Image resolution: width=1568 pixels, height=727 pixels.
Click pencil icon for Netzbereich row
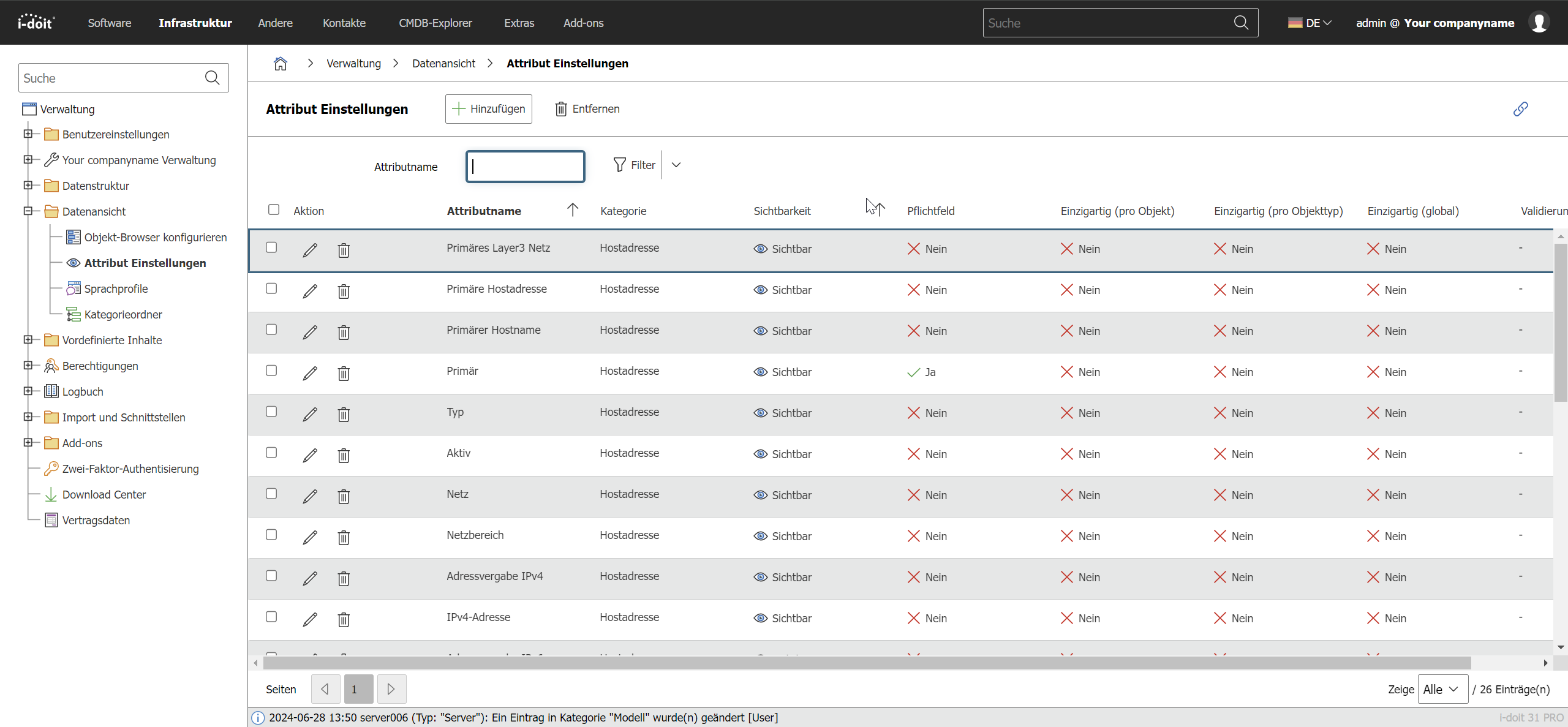click(310, 537)
